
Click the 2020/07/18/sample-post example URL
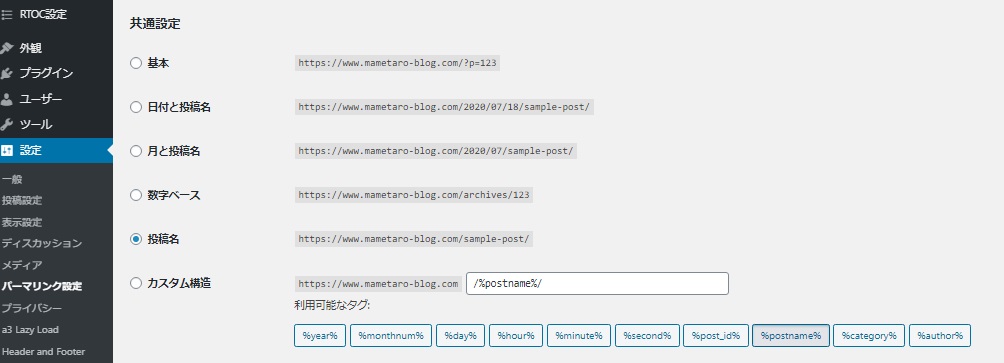pos(444,107)
